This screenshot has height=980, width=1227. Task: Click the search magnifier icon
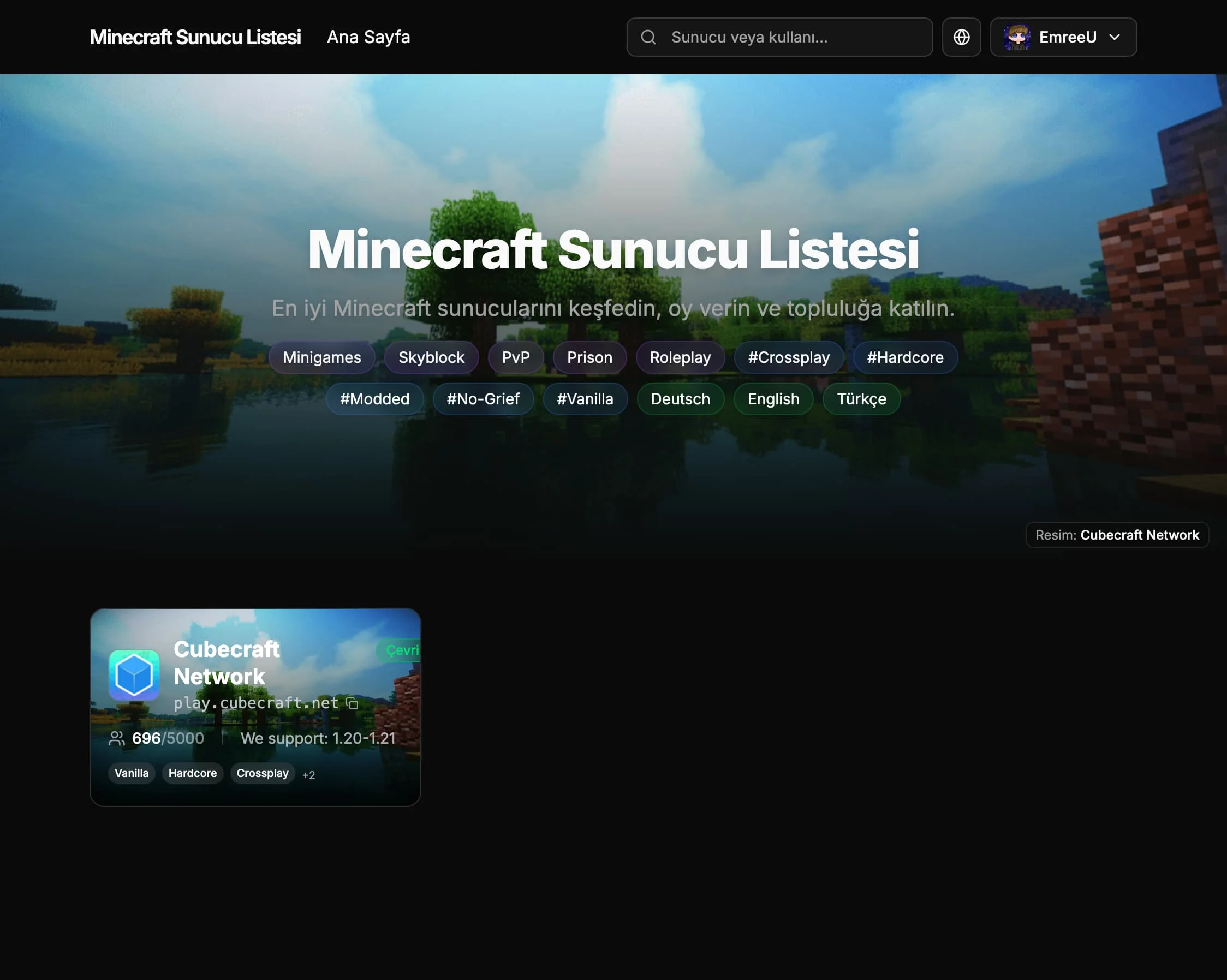(648, 37)
